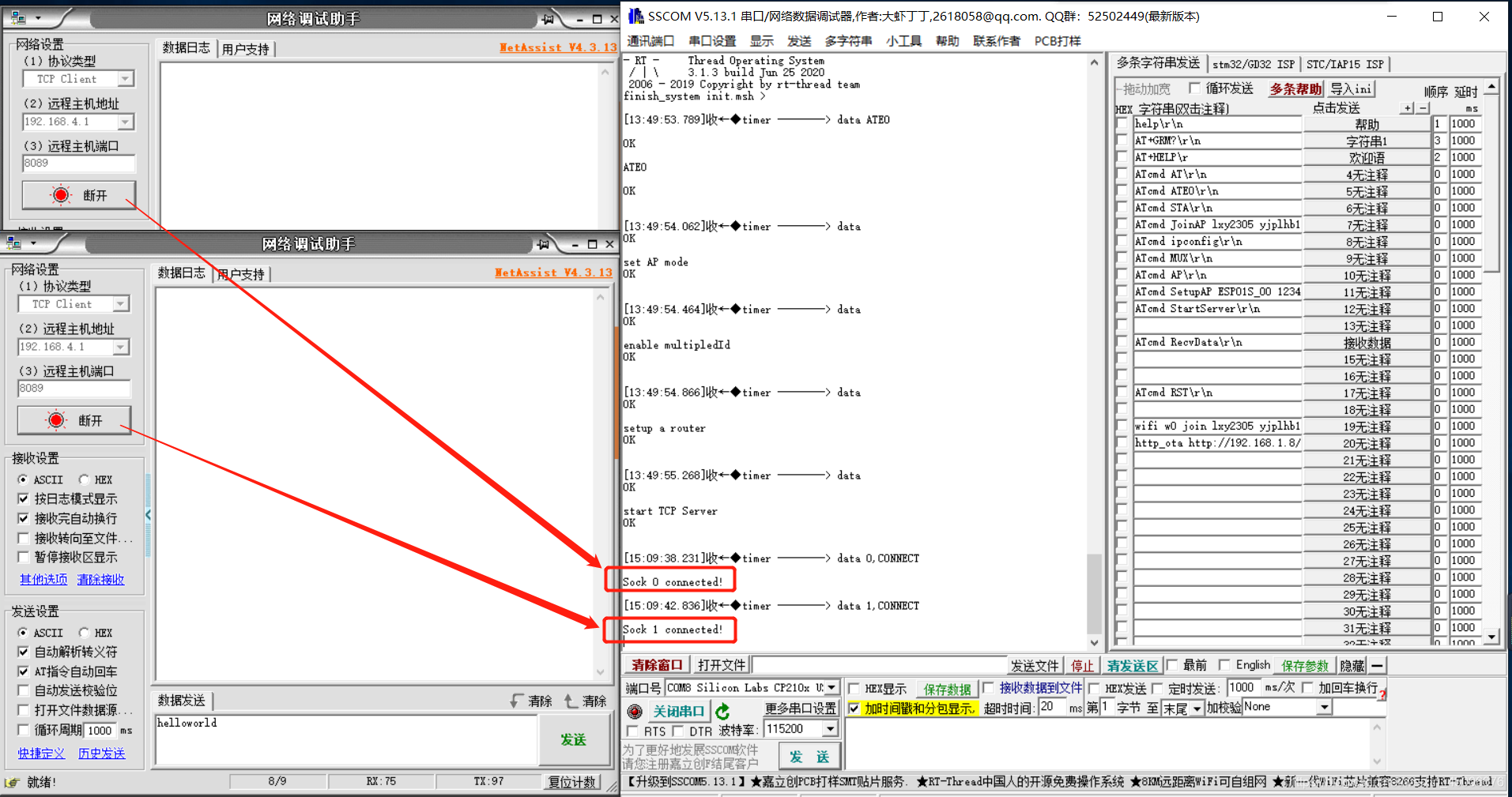Click the first 清除 icon in lower NetAssist
Screen dimensions: 1512x797
coord(517,701)
